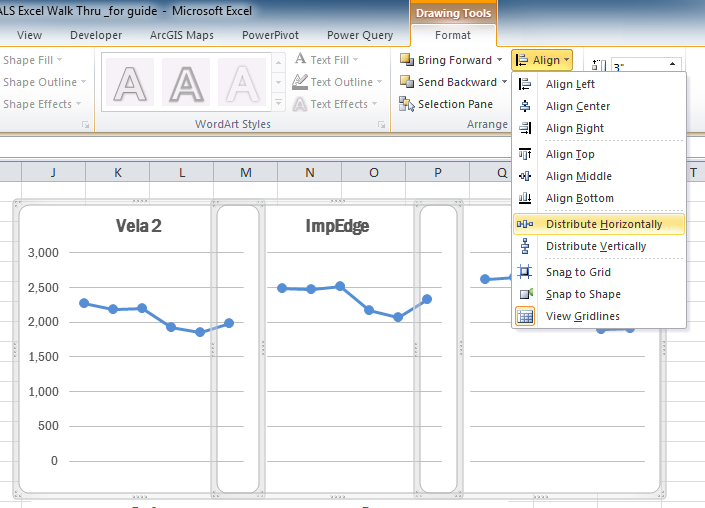Click the Bring Forward button

pos(446,60)
